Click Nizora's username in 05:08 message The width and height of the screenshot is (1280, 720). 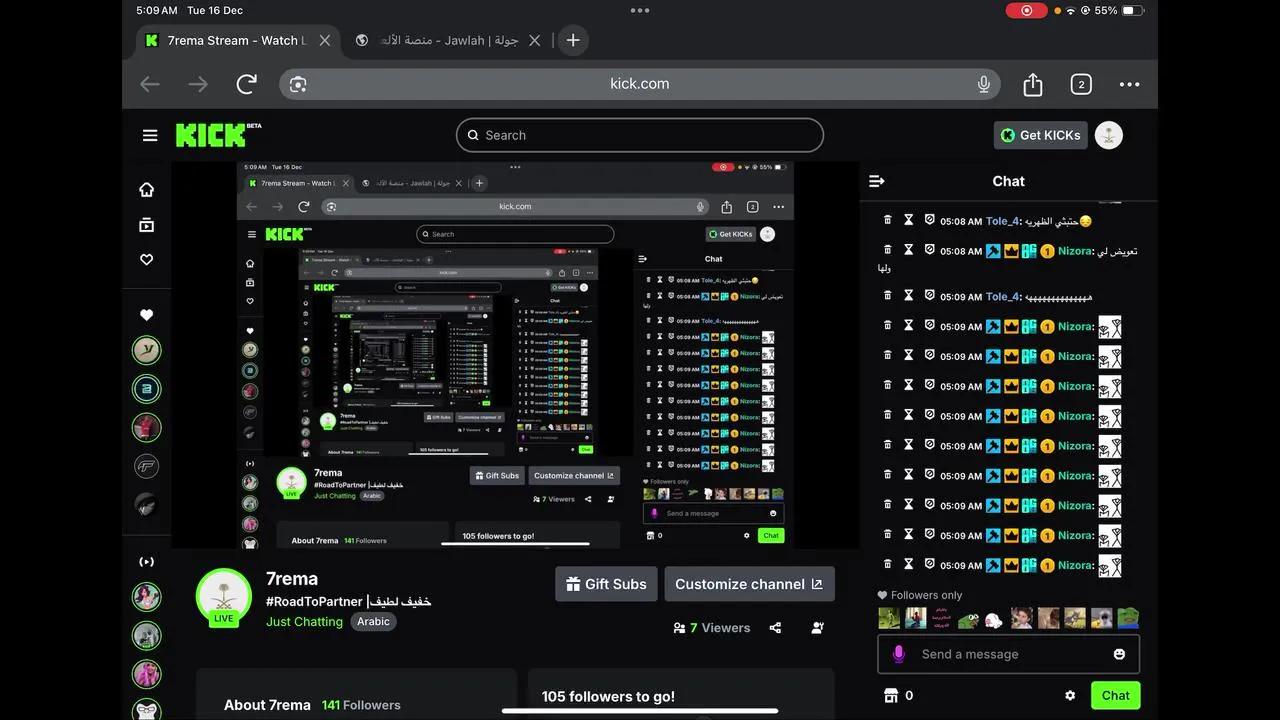1075,251
